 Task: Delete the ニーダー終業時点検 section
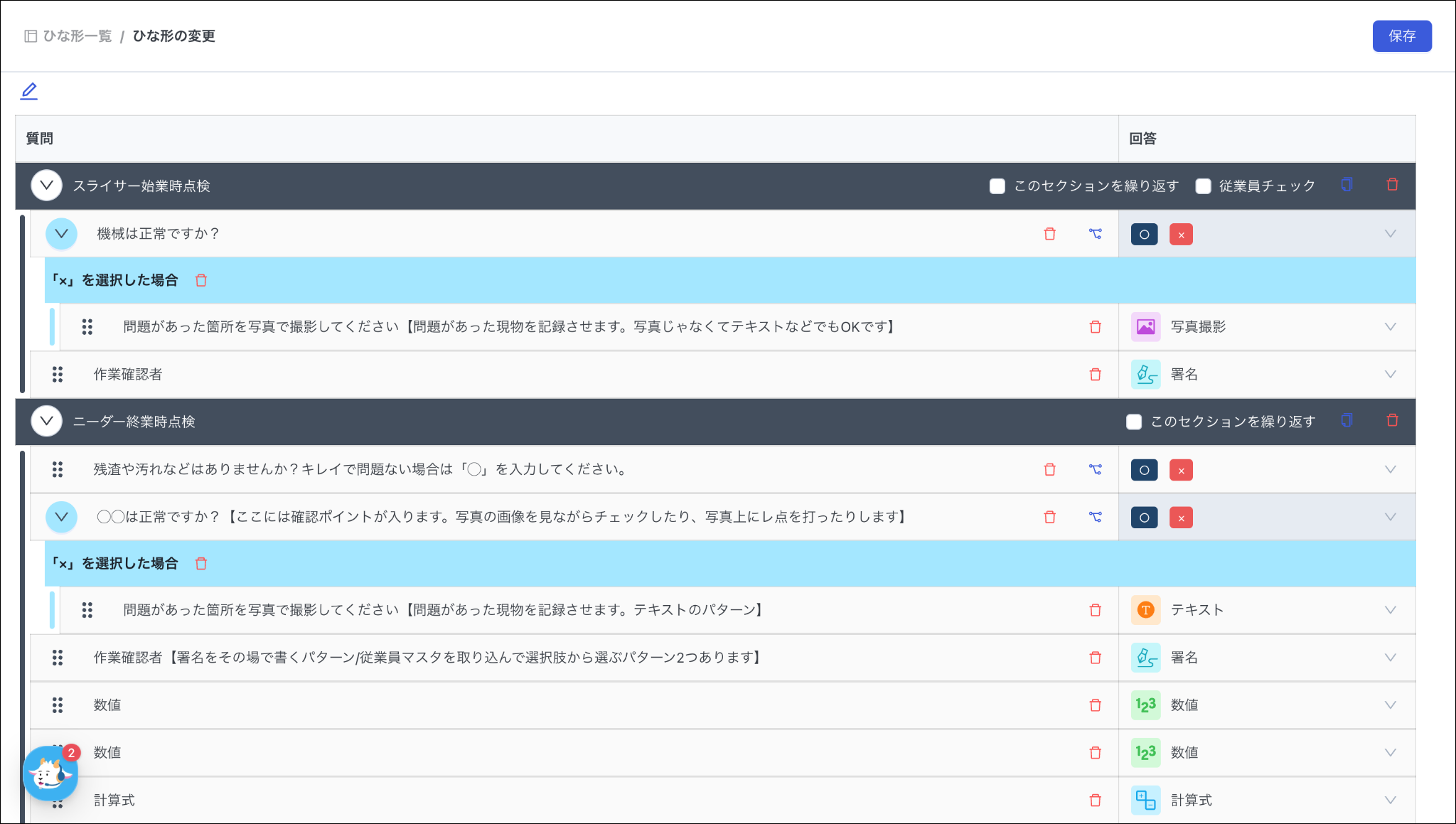point(1392,421)
